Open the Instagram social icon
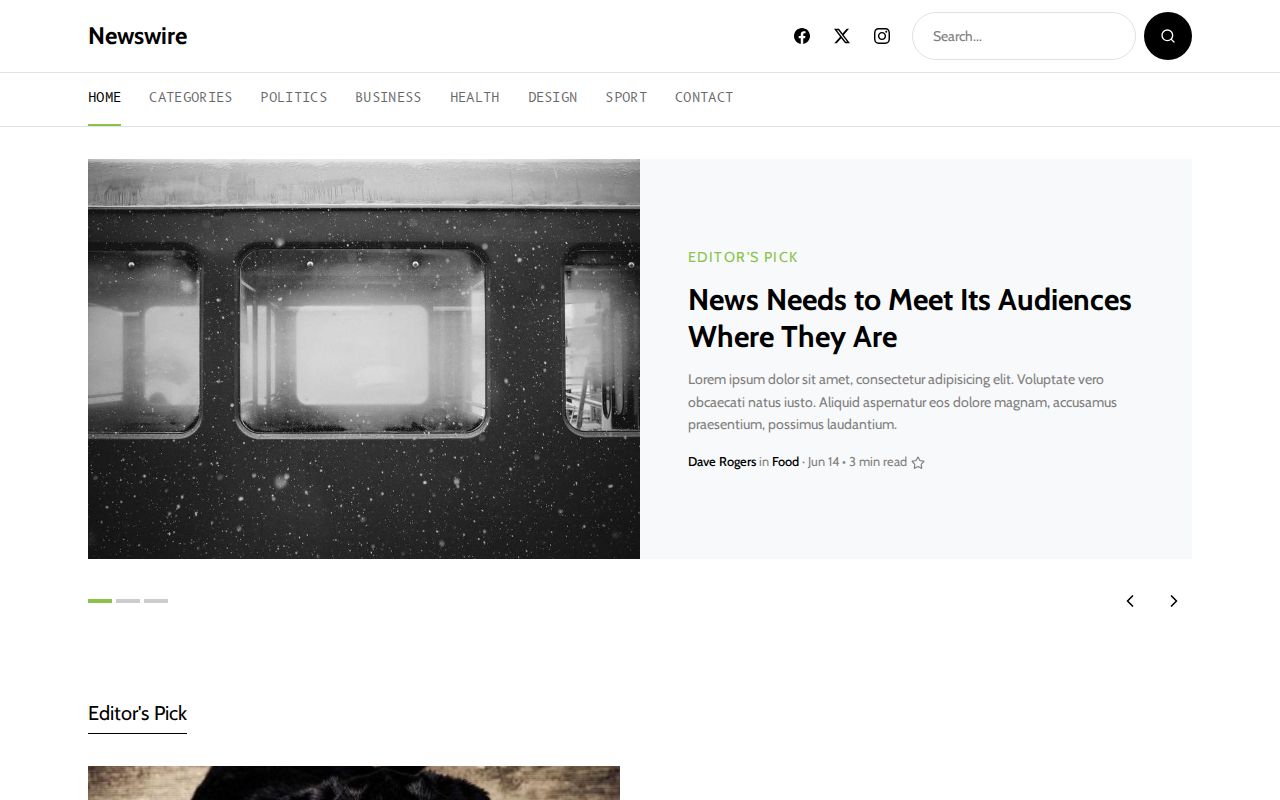The width and height of the screenshot is (1280, 800). click(882, 36)
